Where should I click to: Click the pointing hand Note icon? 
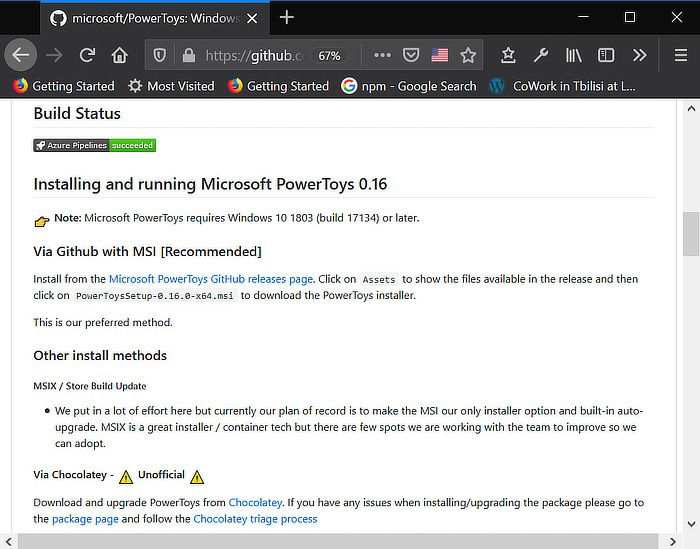coord(42,221)
